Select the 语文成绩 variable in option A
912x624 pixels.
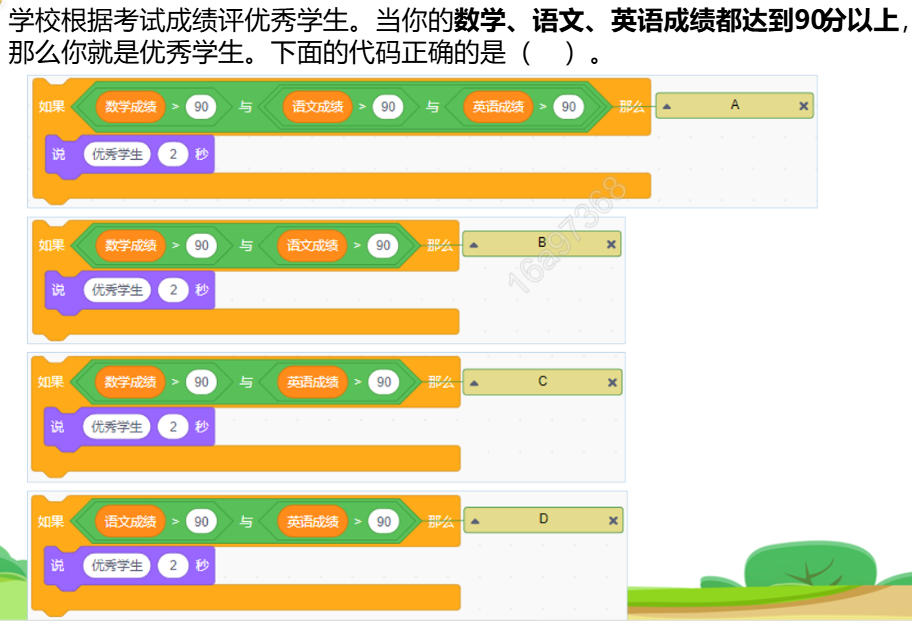coord(318,106)
